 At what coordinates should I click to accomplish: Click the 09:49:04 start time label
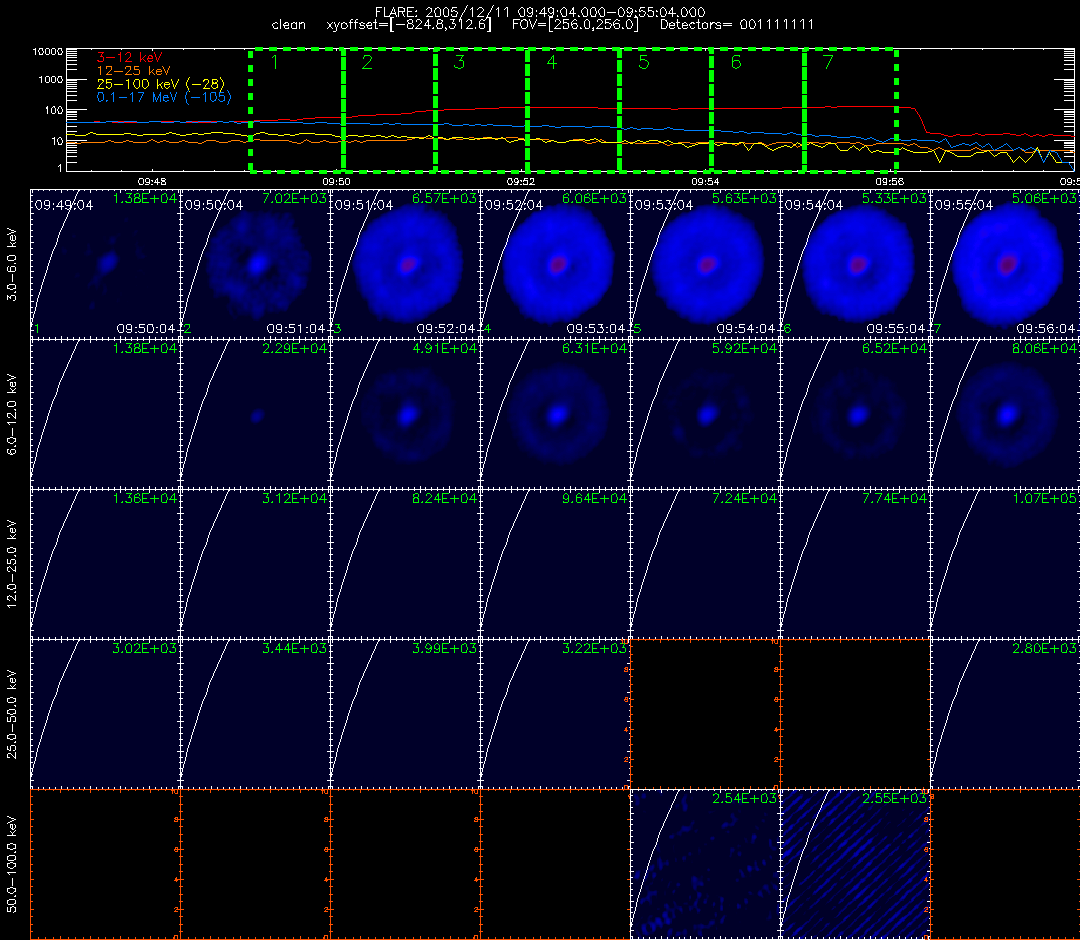(x=64, y=205)
